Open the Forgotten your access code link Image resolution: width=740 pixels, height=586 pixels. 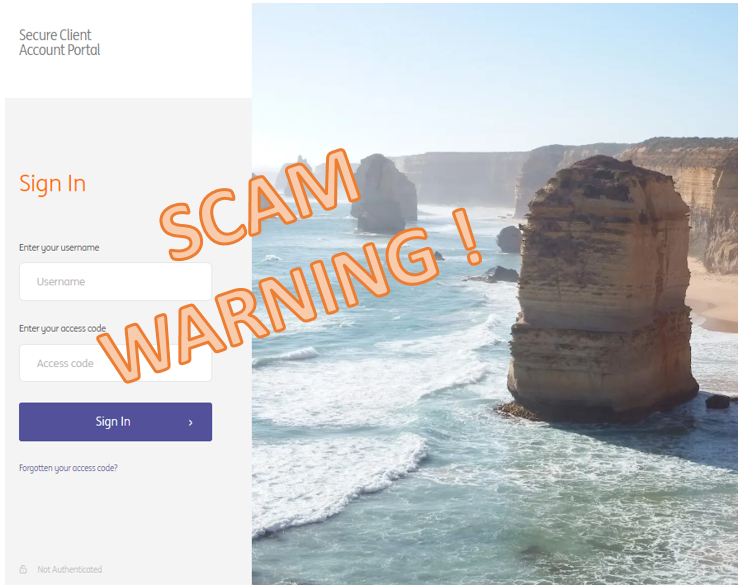coord(68,468)
